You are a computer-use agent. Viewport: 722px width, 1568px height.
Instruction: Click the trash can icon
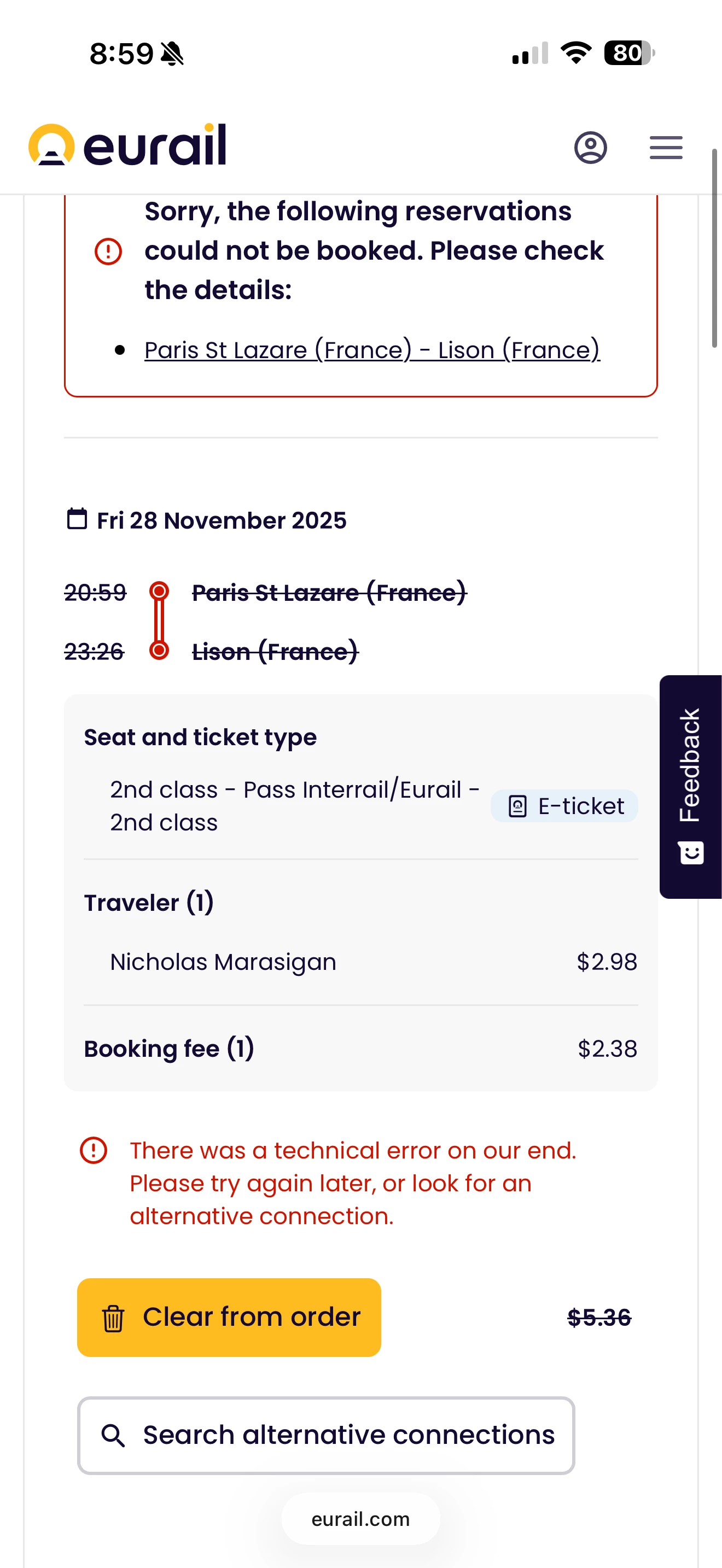tap(113, 1318)
